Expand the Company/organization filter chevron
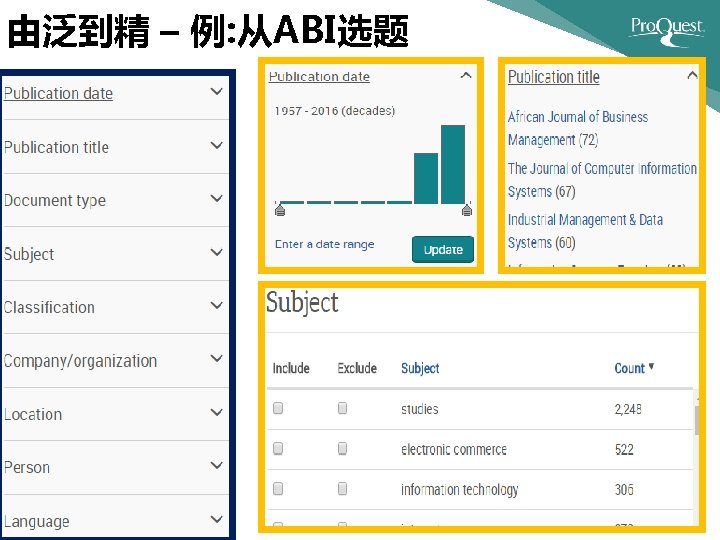 [216, 359]
